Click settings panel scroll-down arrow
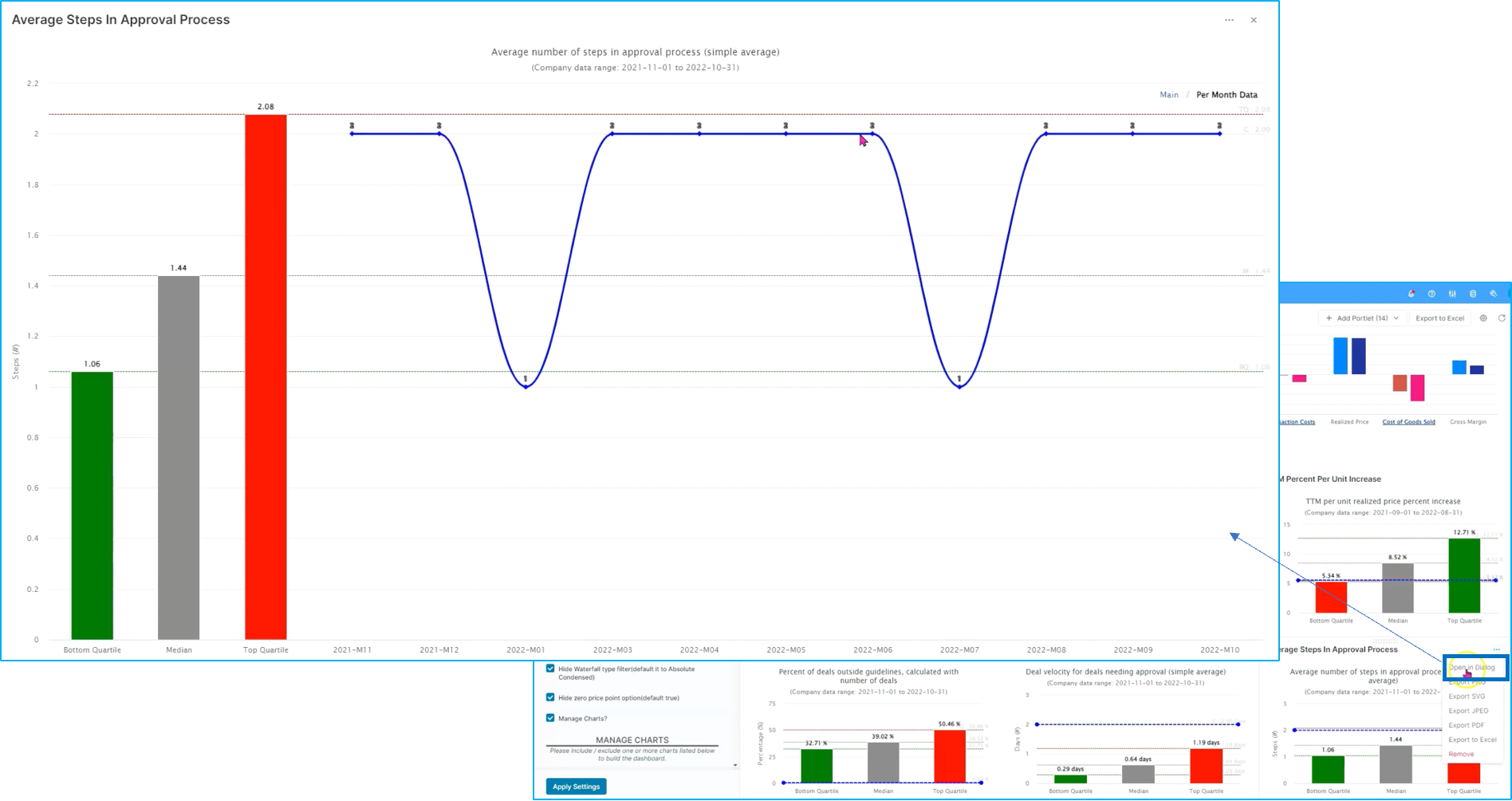The height and width of the screenshot is (801, 1512). pyautogui.click(x=734, y=765)
